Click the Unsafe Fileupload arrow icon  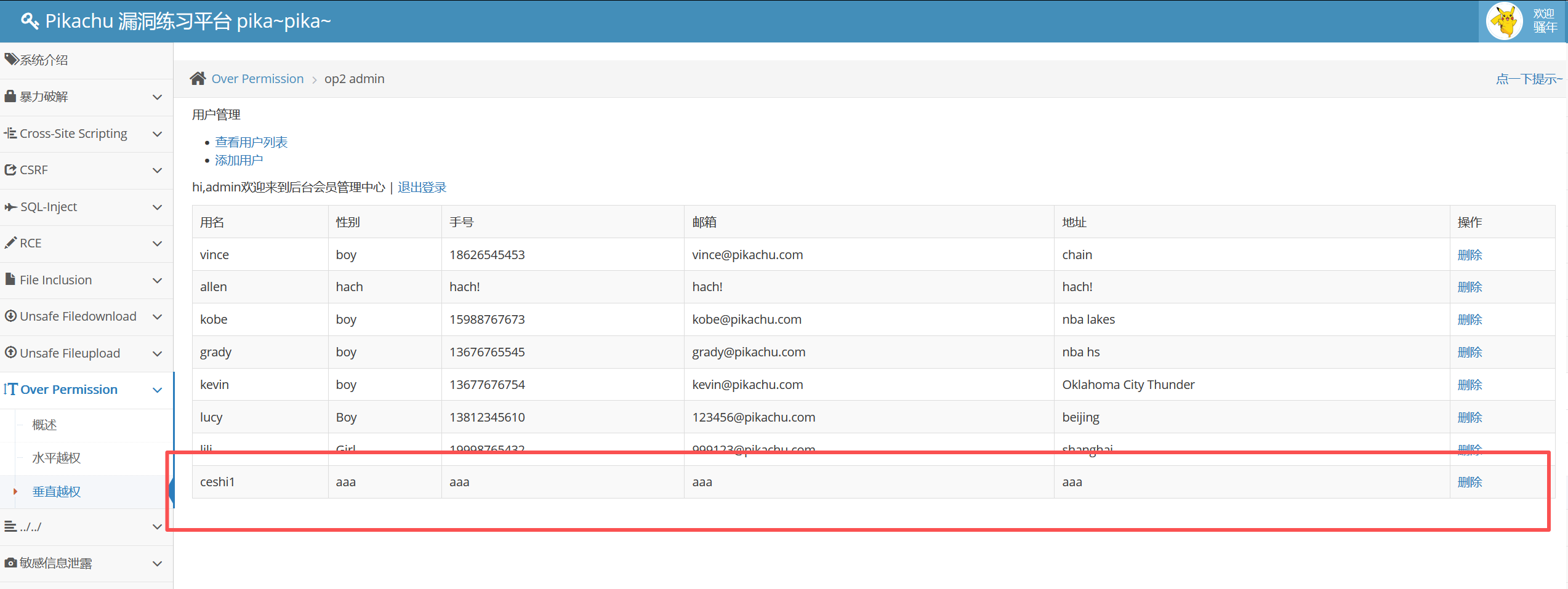[x=10, y=353]
